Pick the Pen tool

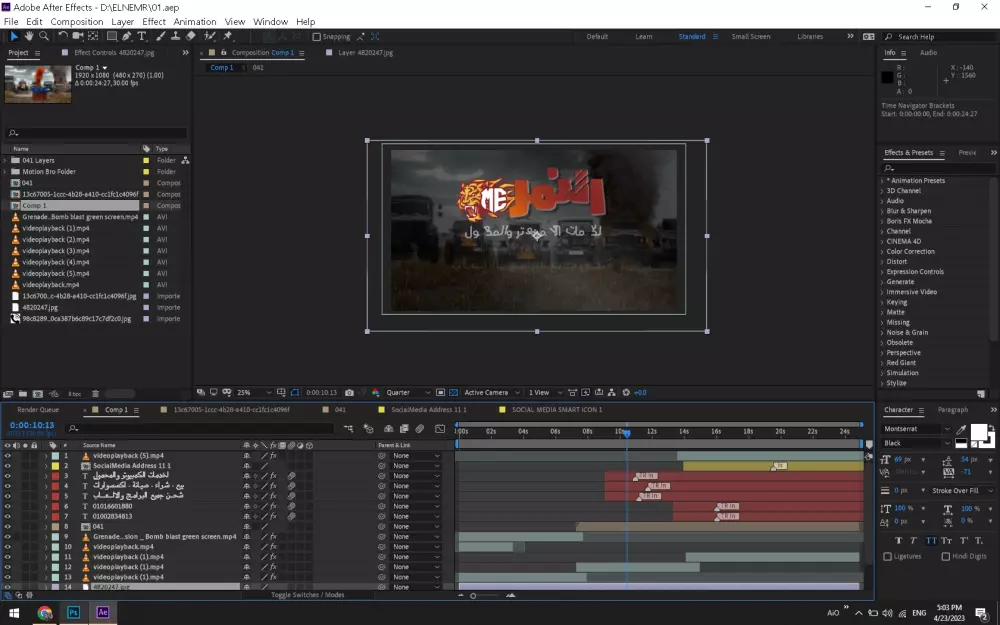127,36
